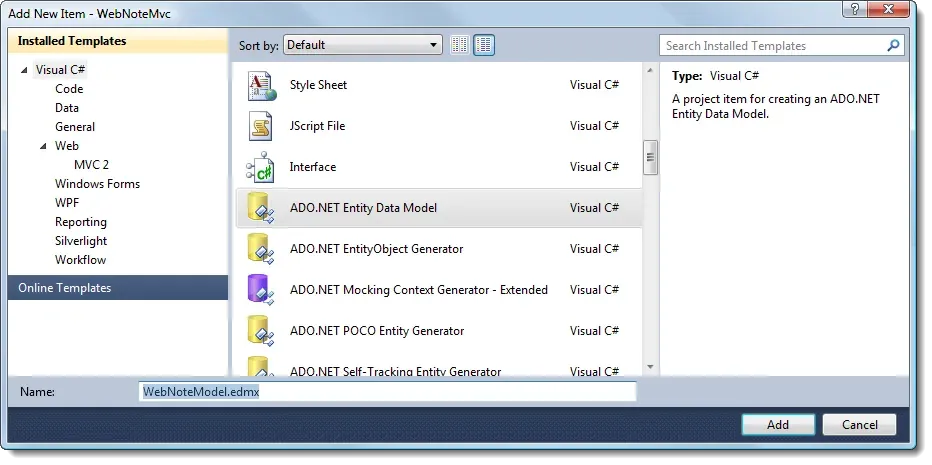This screenshot has height=465, width=932.
Task: Switch to small icons view
Action: 459,45
